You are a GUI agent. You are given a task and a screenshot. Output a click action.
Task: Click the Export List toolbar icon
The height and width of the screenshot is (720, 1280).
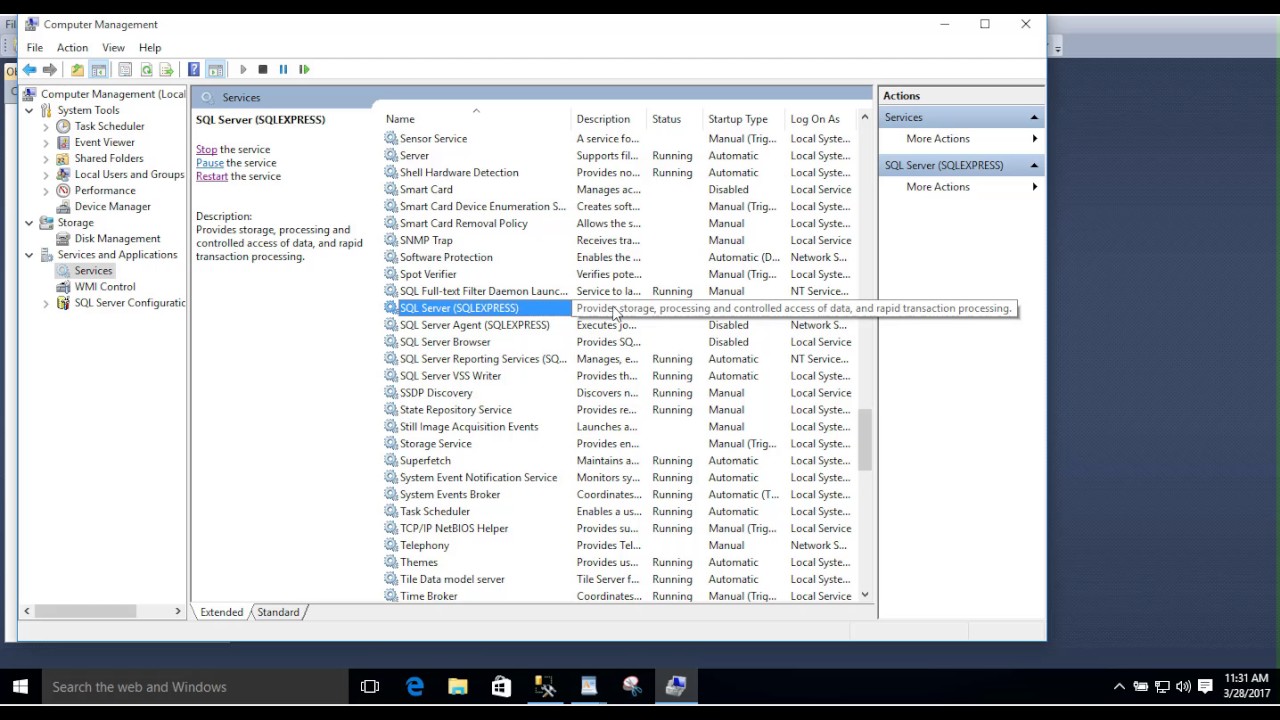166,69
